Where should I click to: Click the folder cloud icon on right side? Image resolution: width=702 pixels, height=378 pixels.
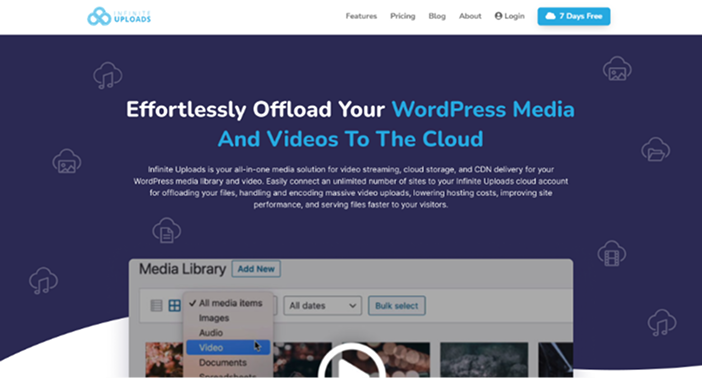coord(655,149)
